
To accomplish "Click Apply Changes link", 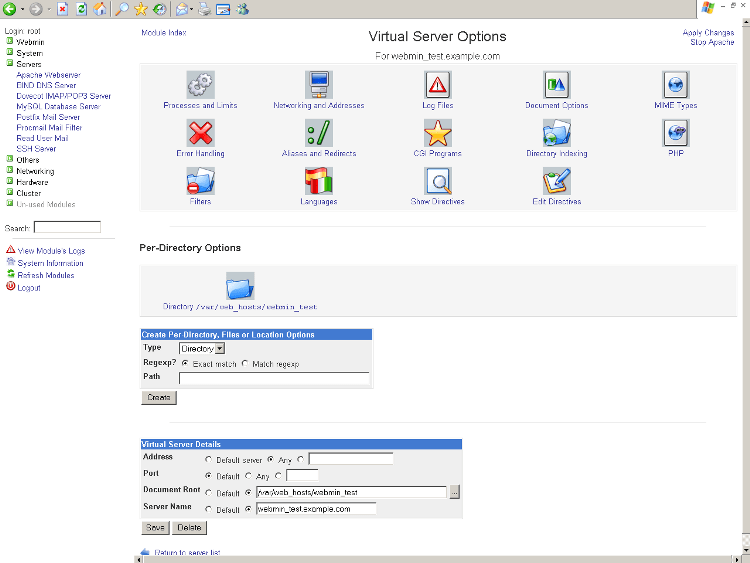I will coord(708,33).
